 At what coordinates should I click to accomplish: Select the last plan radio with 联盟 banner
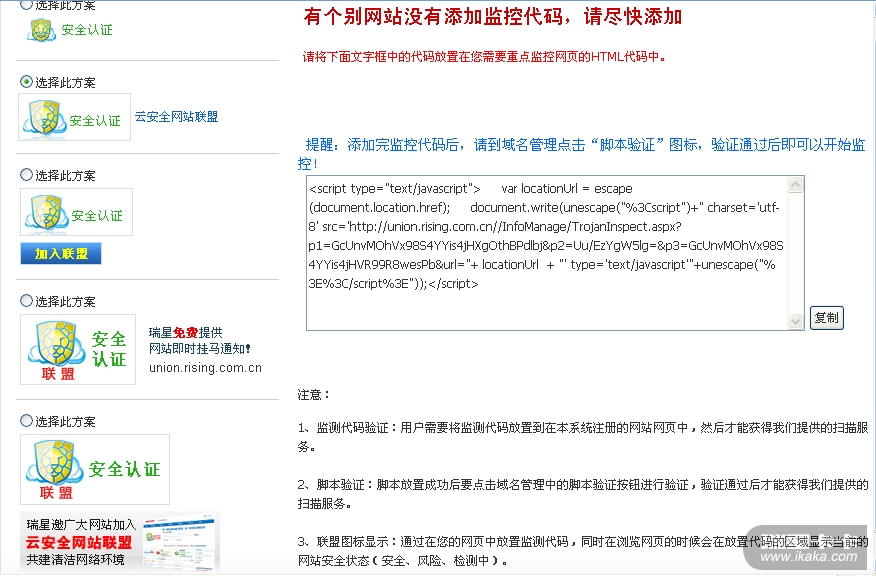(x=26, y=421)
